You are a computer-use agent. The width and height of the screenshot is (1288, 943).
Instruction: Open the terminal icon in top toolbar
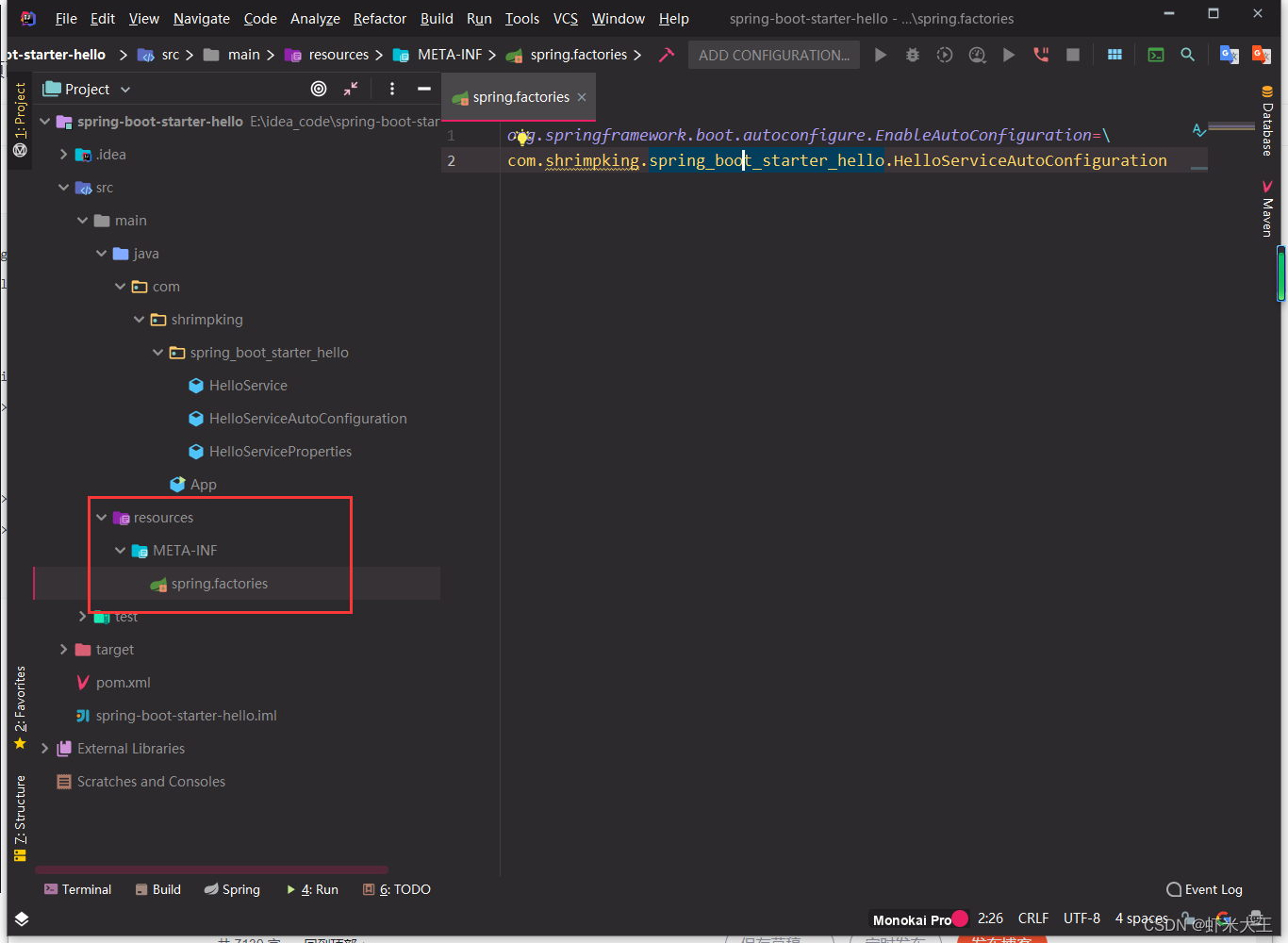coord(1156,55)
